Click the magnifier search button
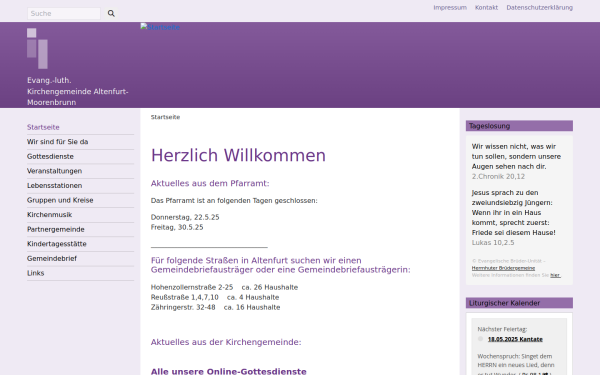The width and height of the screenshot is (600, 375). click(111, 13)
